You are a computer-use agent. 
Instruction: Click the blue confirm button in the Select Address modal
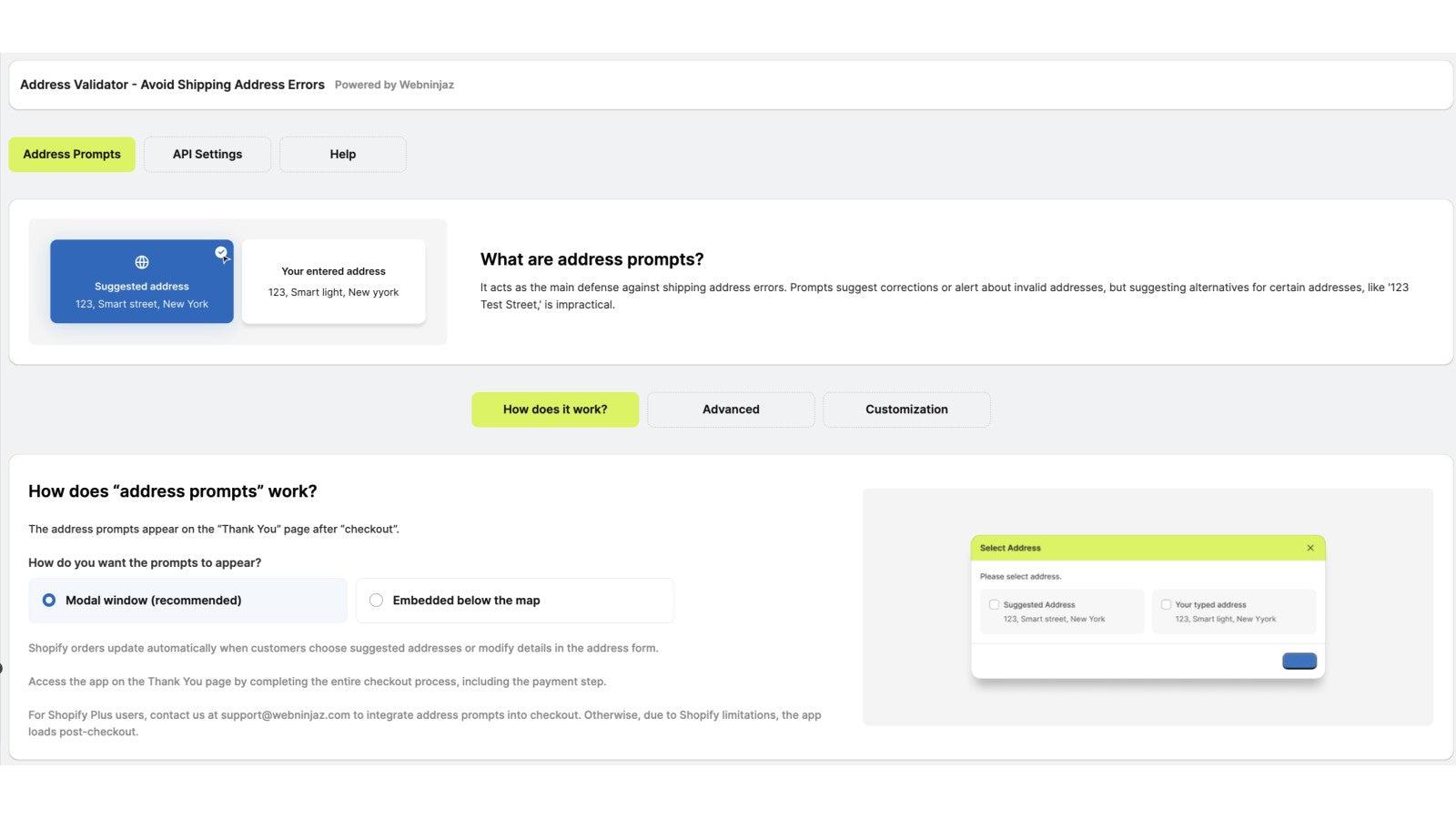[x=1299, y=661]
